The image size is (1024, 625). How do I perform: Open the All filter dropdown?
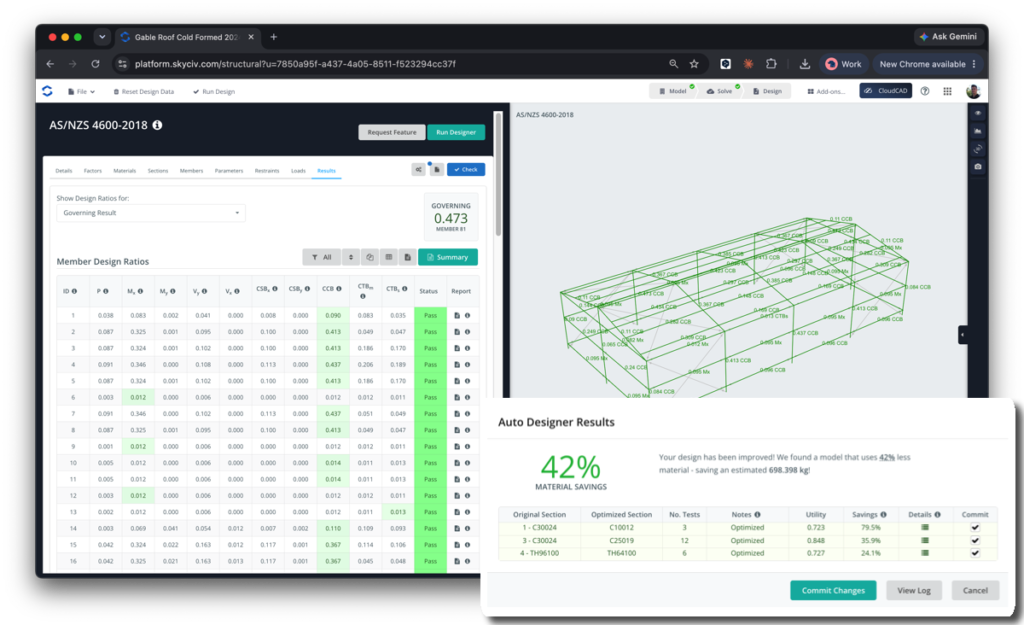(321, 257)
